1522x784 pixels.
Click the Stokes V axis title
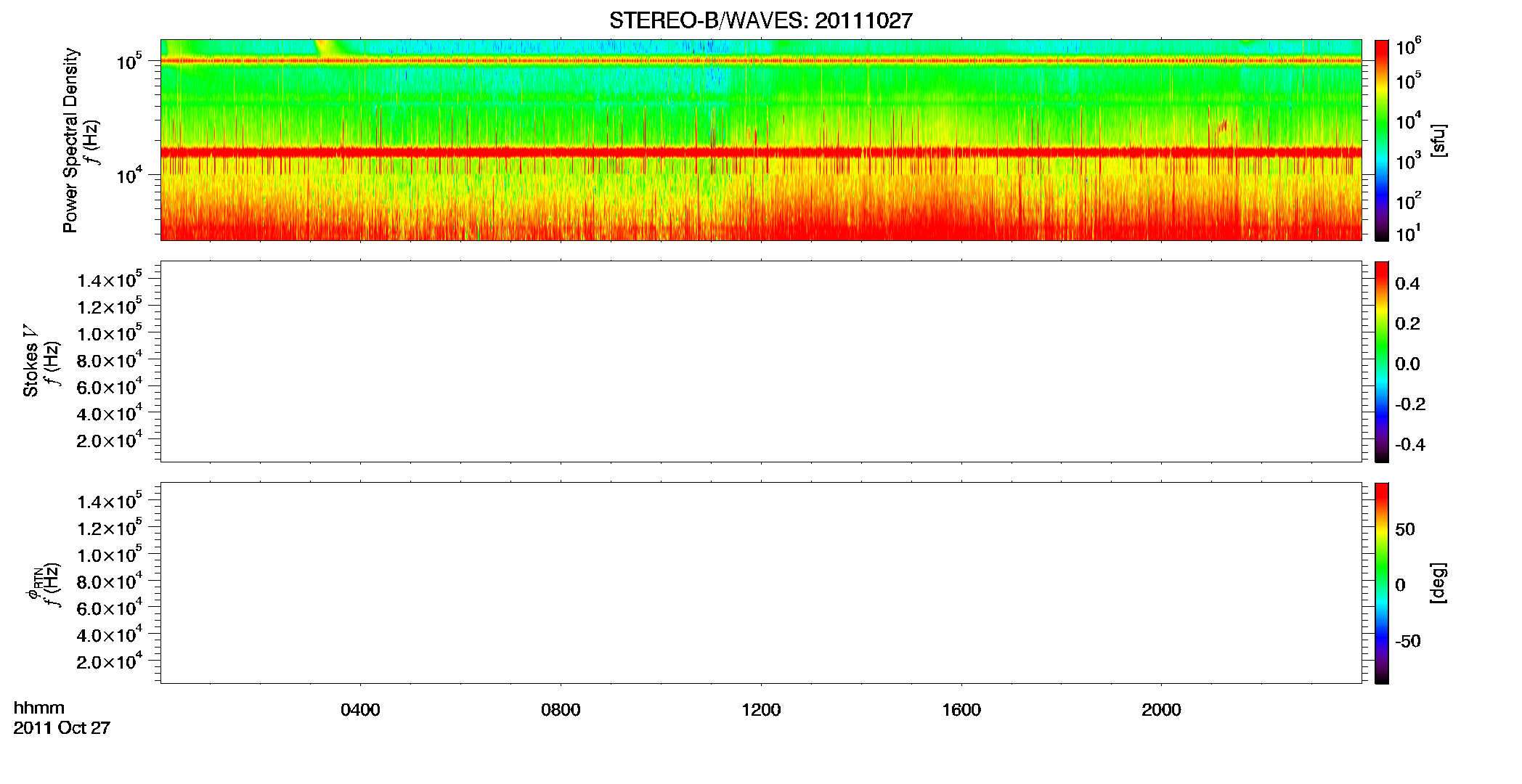click(x=30, y=362)
